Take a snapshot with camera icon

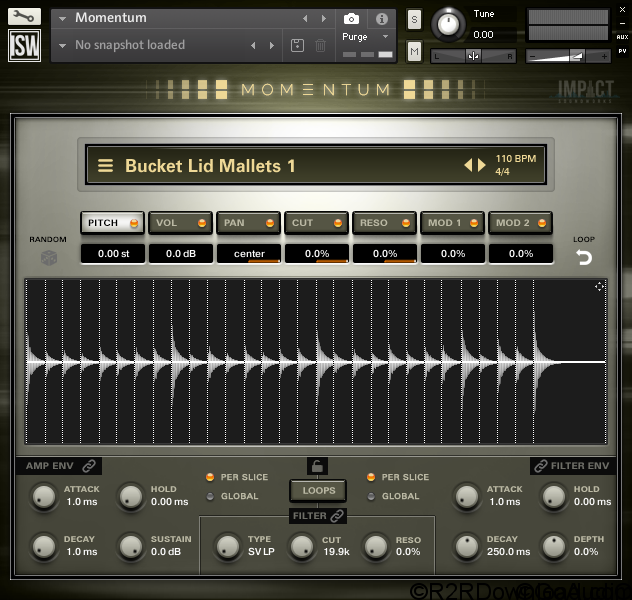click(351, 19)
